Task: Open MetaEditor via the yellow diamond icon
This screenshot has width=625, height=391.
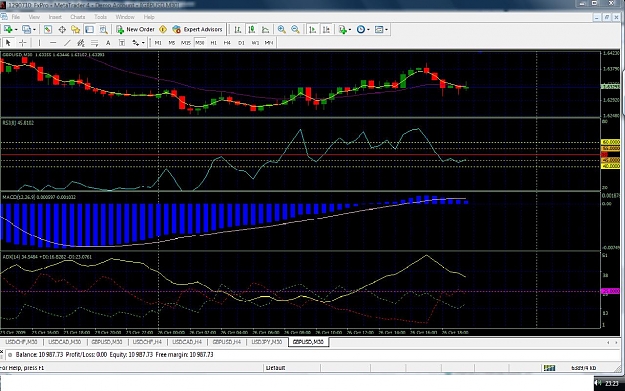Action: tap(163, 29)
